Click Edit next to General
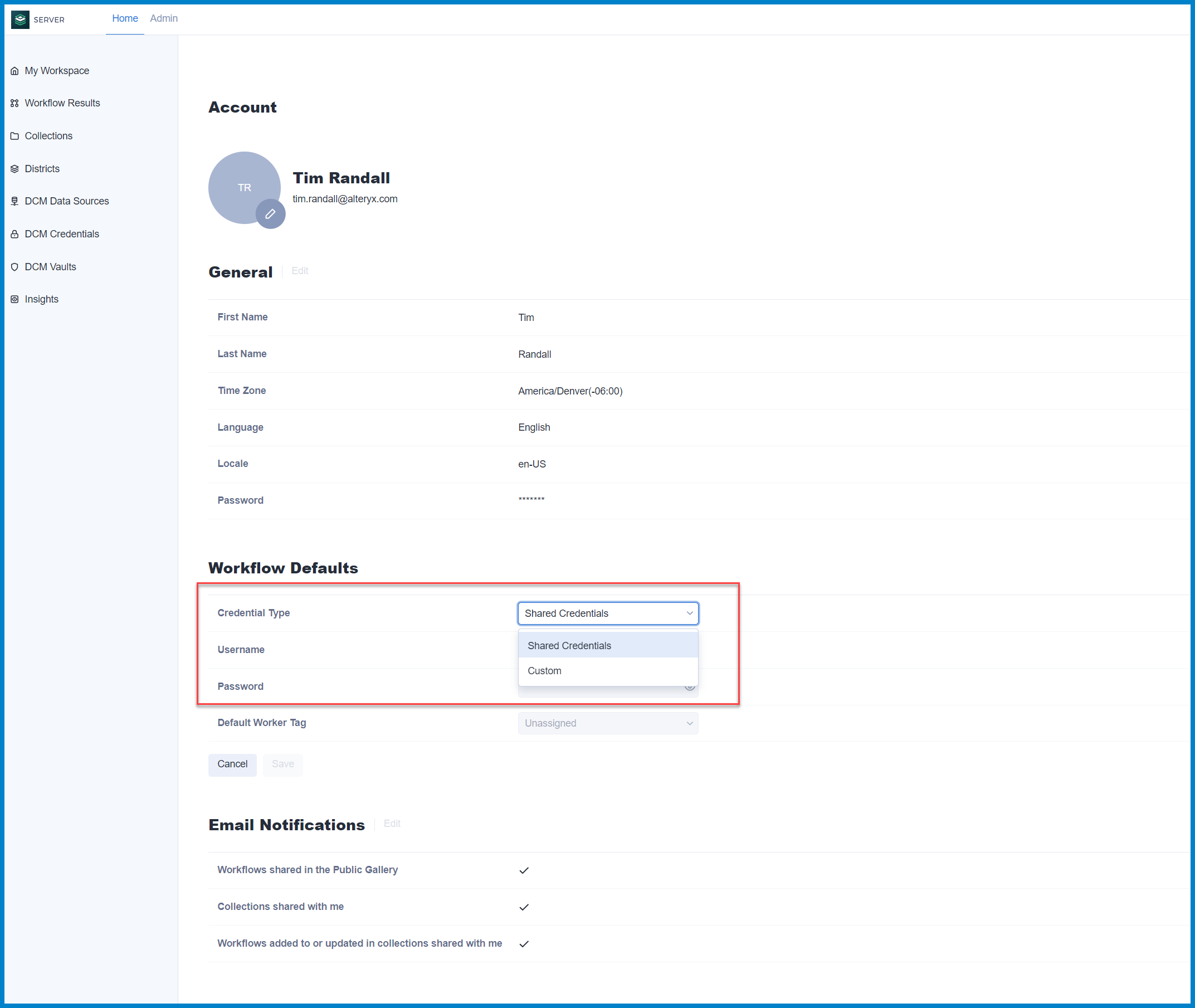This screenshot has width=1195, height=1008. [299, 271]
